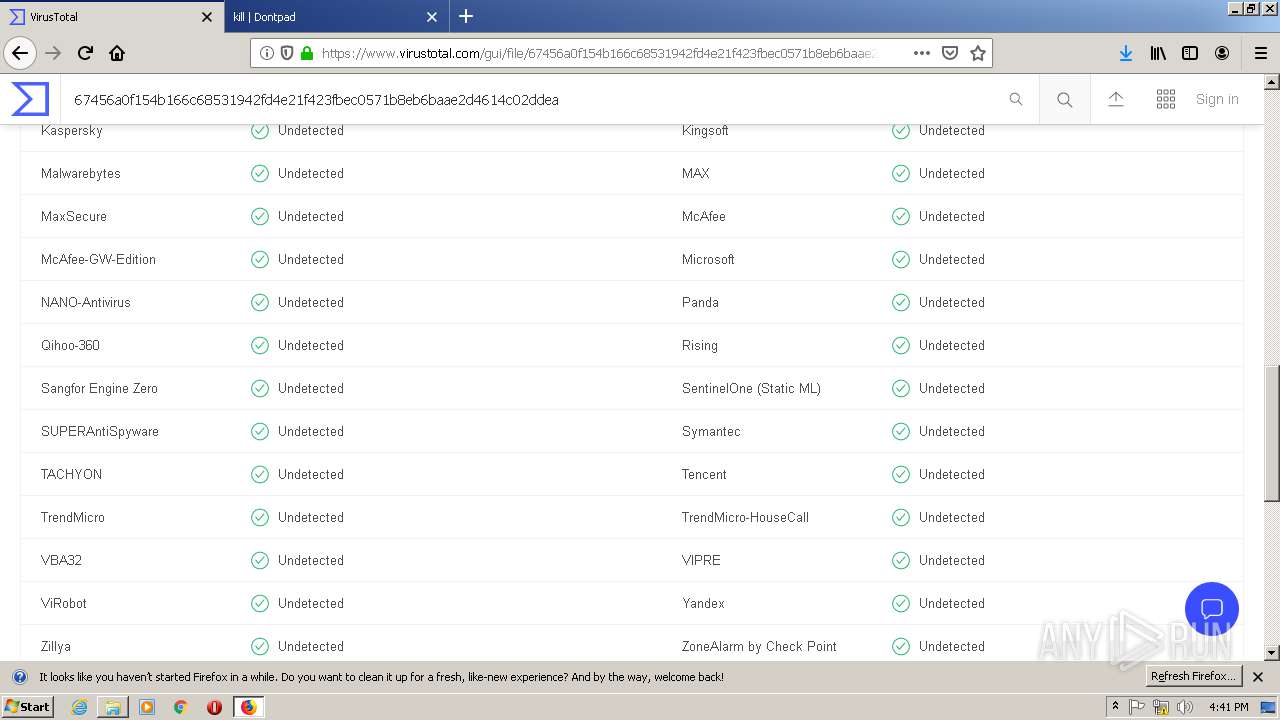Click the ZoneAlarm by Check Point label

[759, 647]
